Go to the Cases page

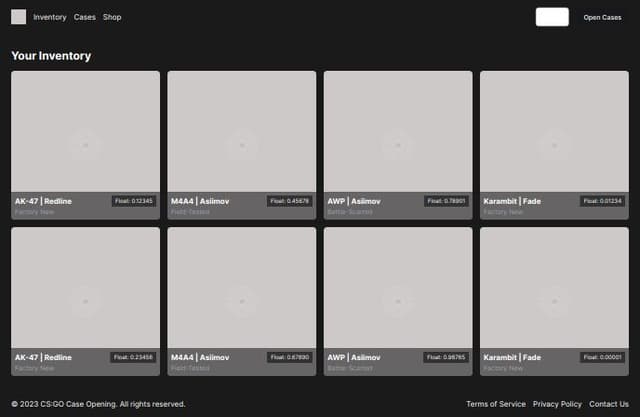pos(84,17)
